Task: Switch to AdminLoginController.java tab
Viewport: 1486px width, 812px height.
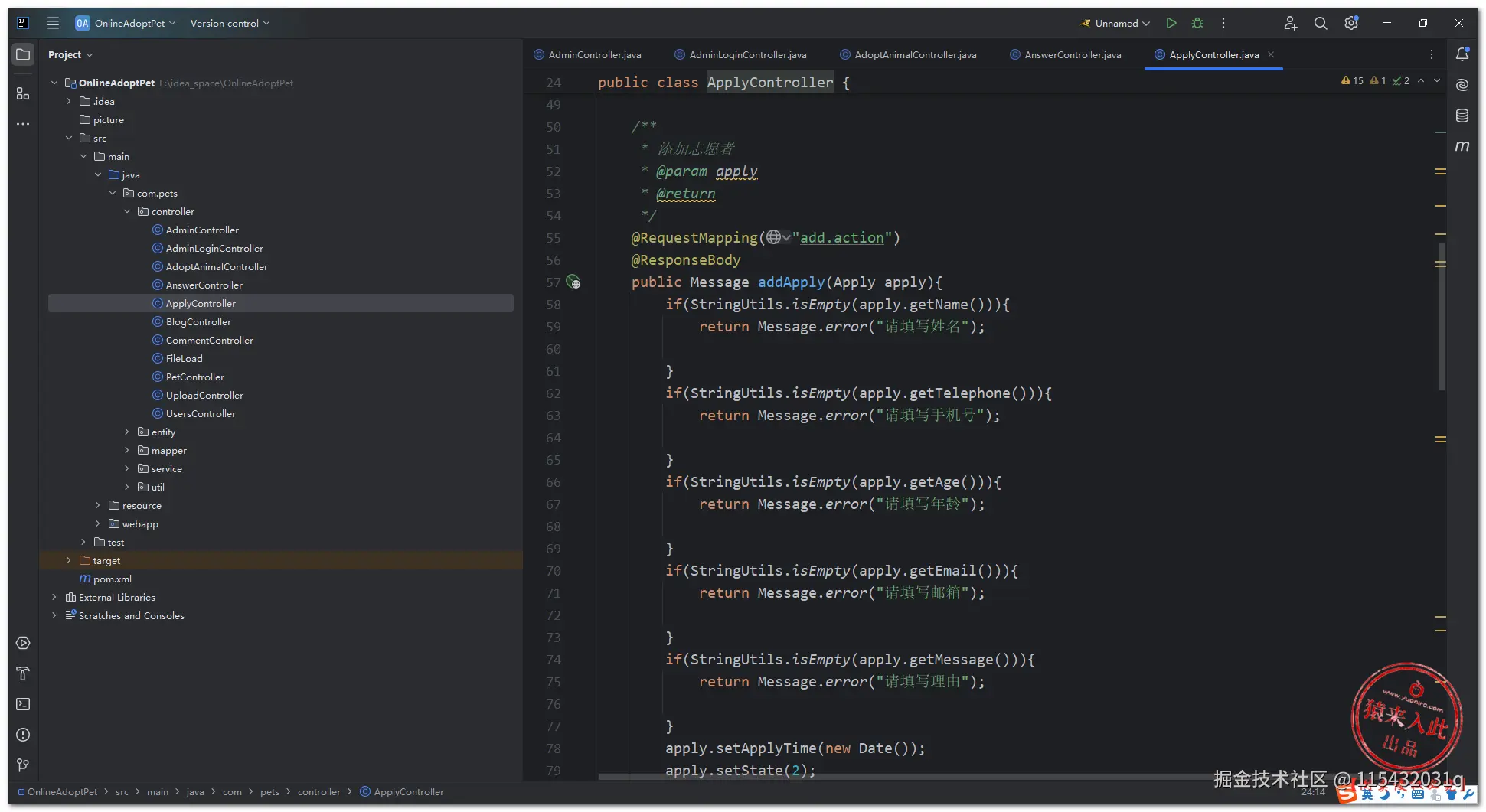Action: 740,54
